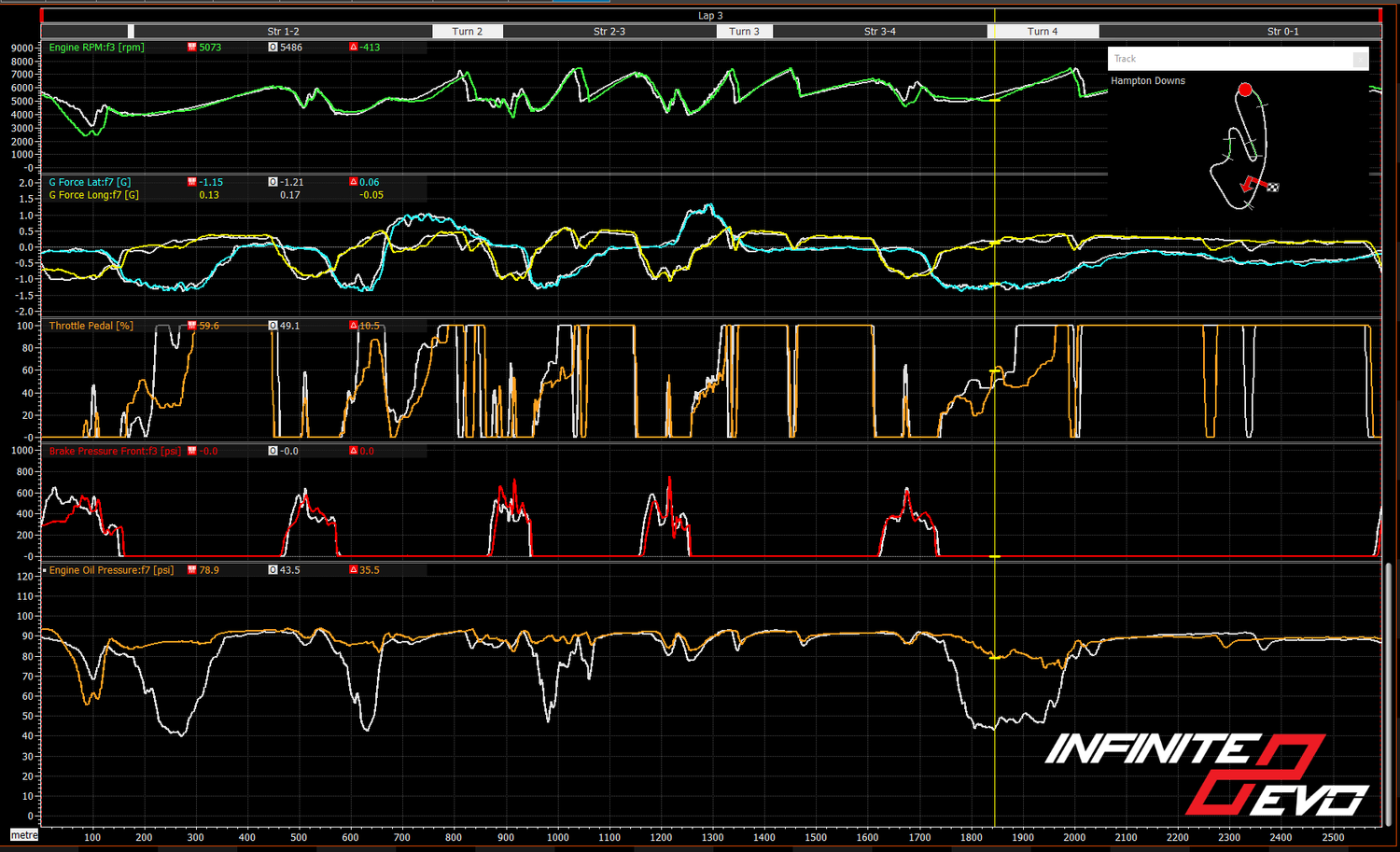Select the Turn 3 track section

[744, 32]
